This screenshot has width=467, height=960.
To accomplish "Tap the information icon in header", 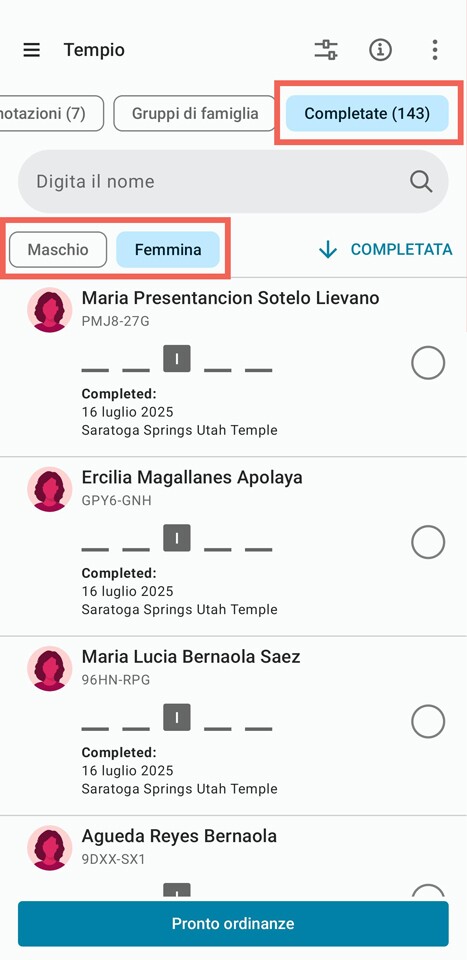I will 381,50.
